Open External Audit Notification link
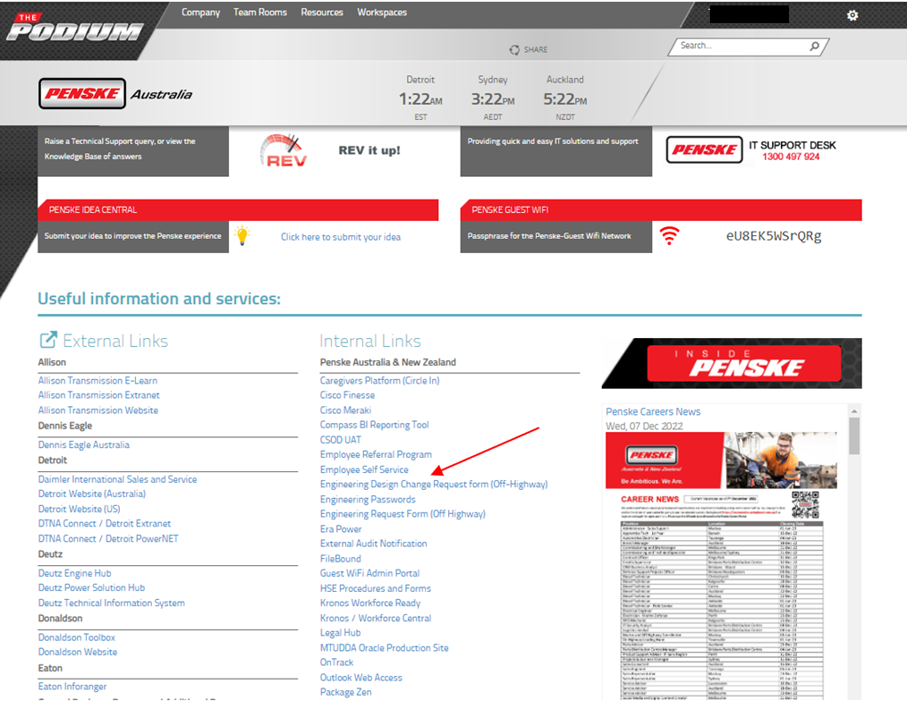Image resolution: width=907 pixels, height=701 pixels. point(374,544)
